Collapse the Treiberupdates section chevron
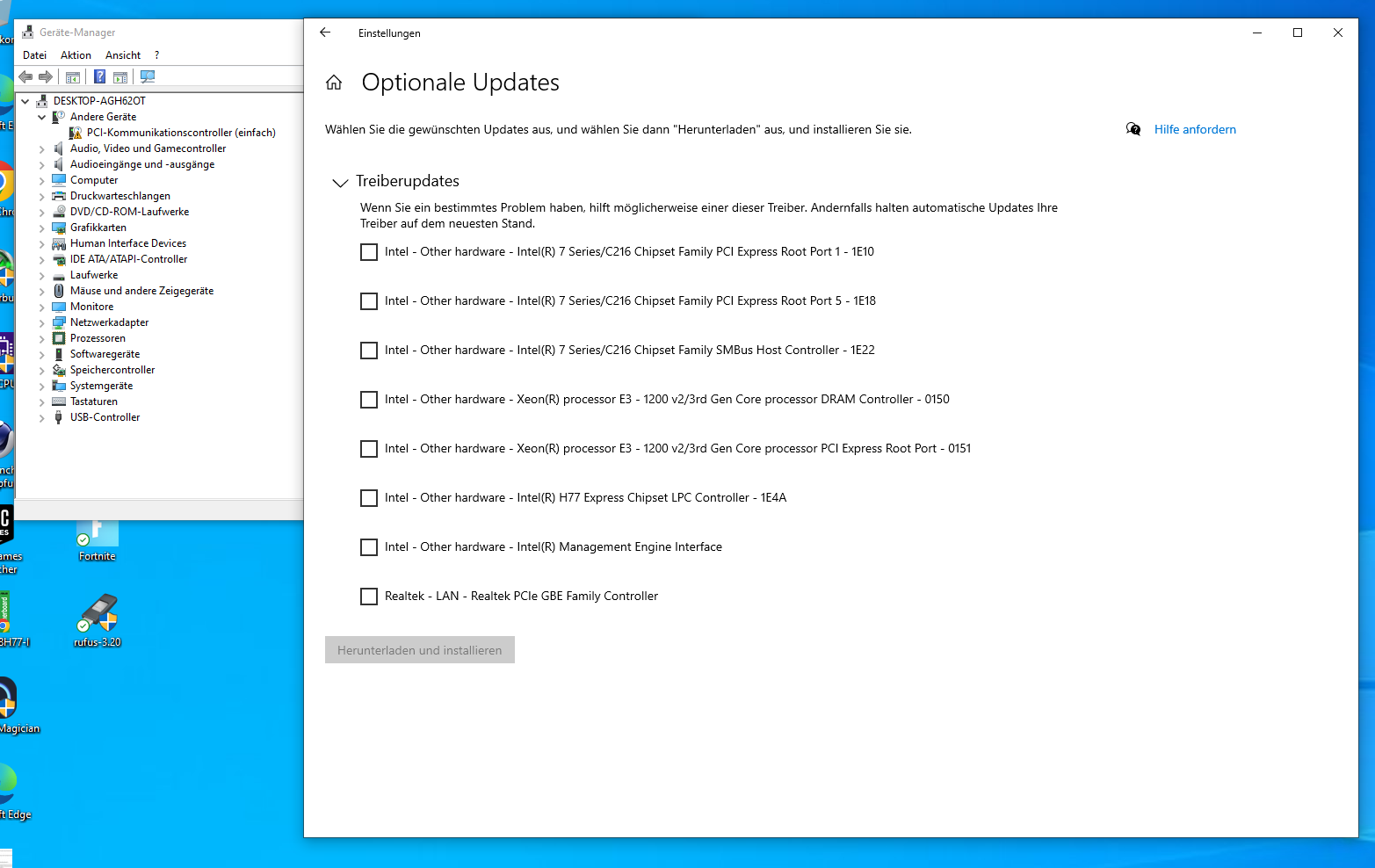 340,183
